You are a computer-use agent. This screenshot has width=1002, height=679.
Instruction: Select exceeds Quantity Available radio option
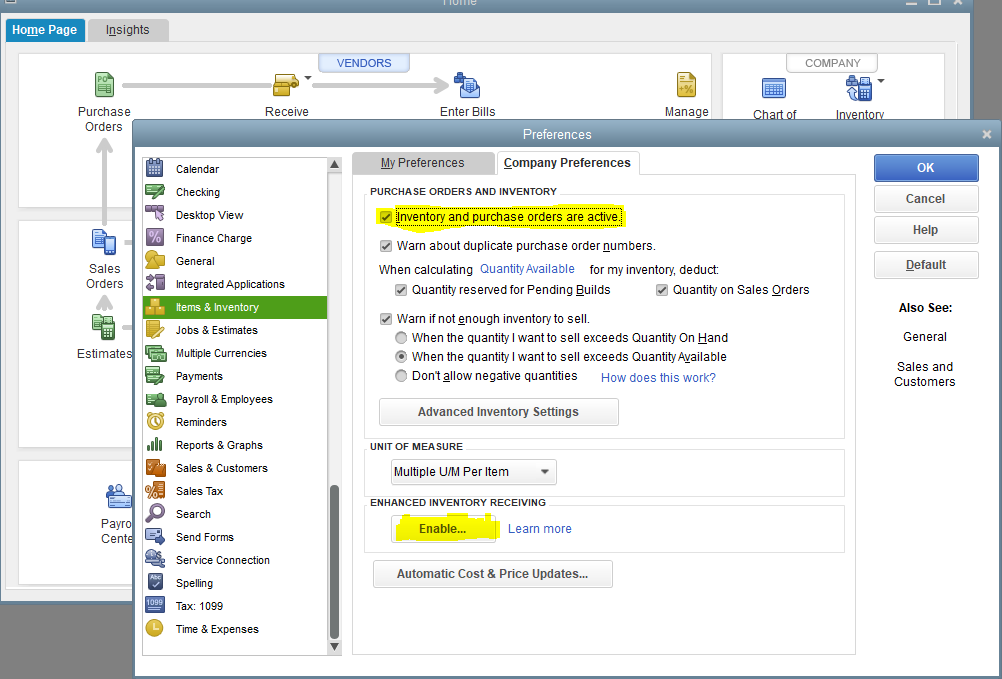pos(401,356)
